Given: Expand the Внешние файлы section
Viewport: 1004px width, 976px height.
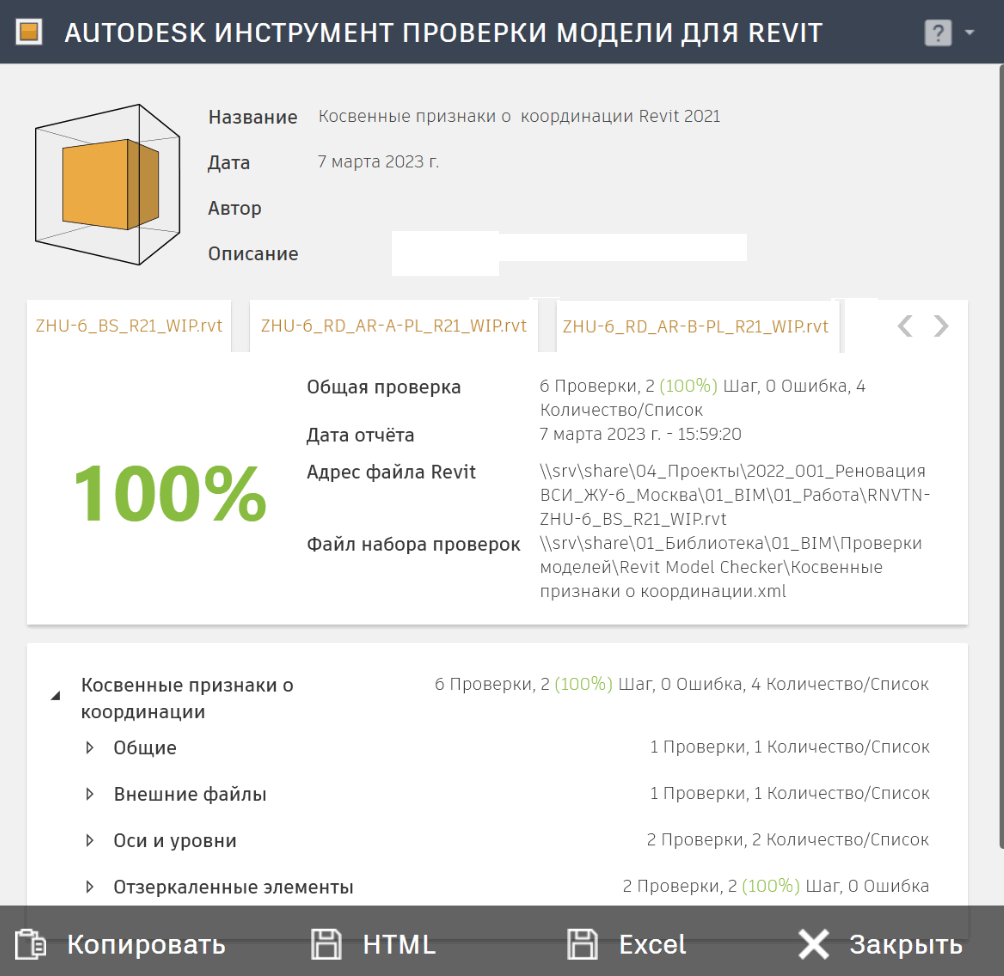Looking at the screenshot, I should 90,794.
